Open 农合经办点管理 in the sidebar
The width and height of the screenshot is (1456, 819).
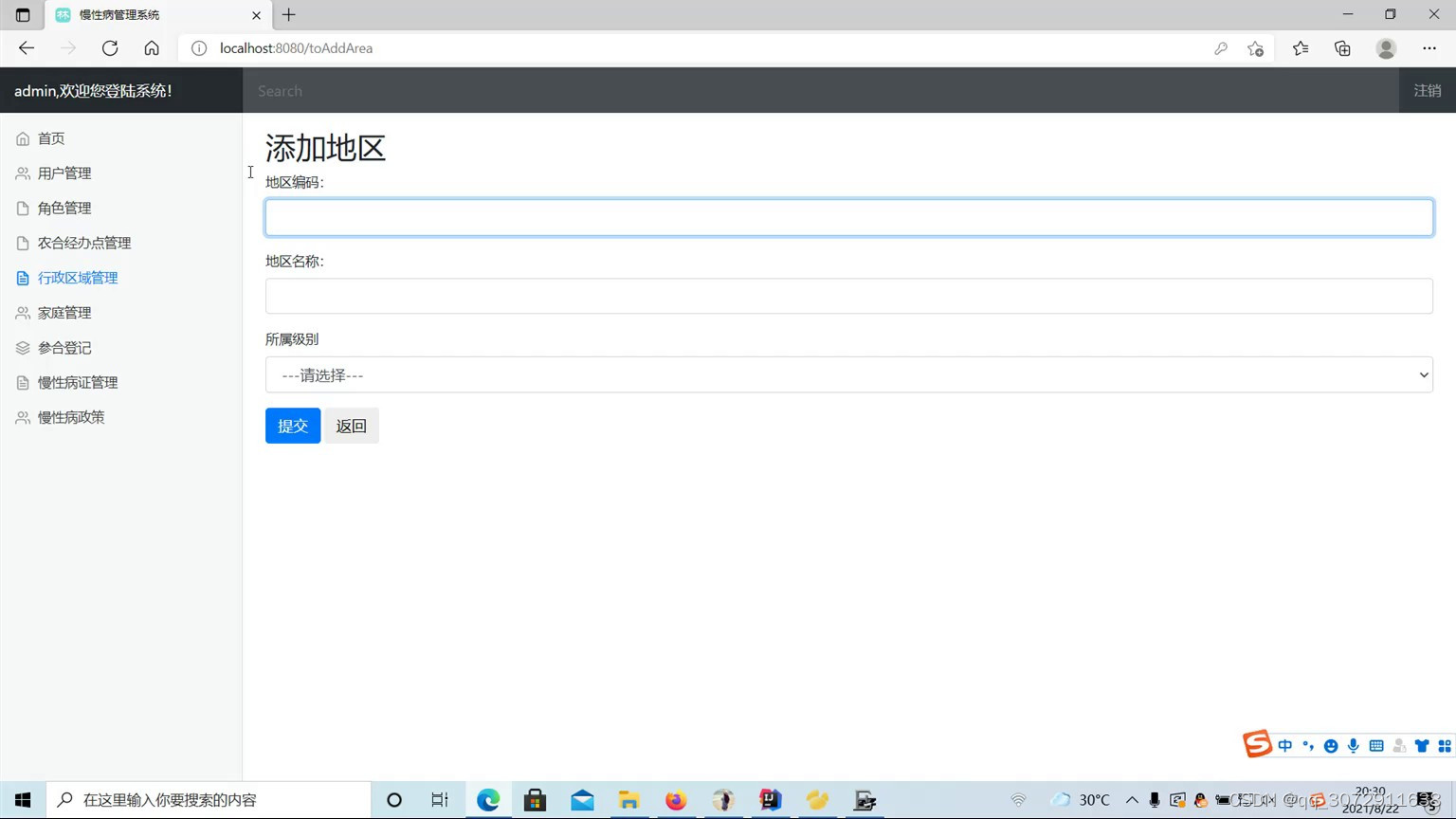(84, 244)
